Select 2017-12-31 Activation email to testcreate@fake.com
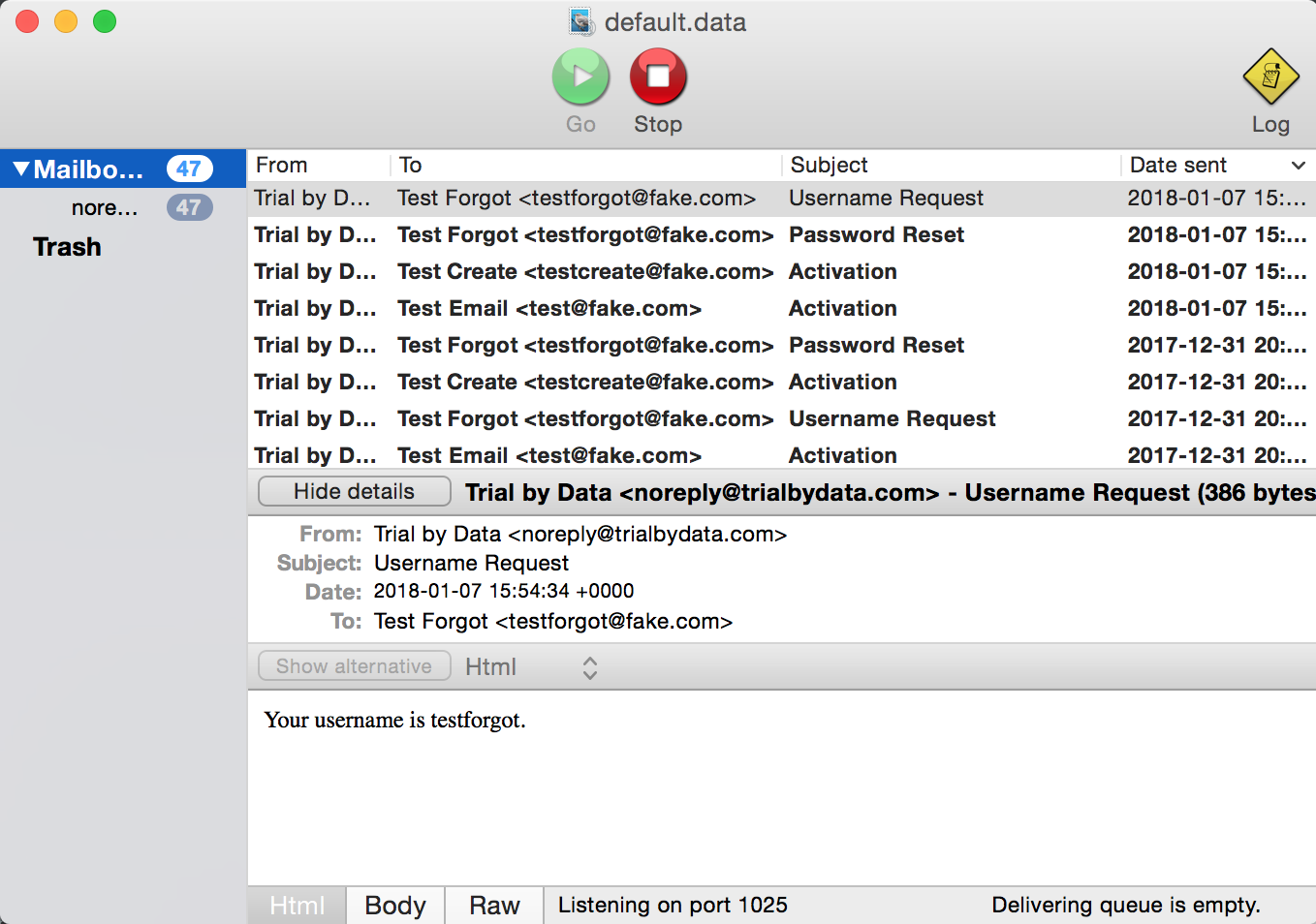This screenshot has width=1316, height=924. (781, 383)
